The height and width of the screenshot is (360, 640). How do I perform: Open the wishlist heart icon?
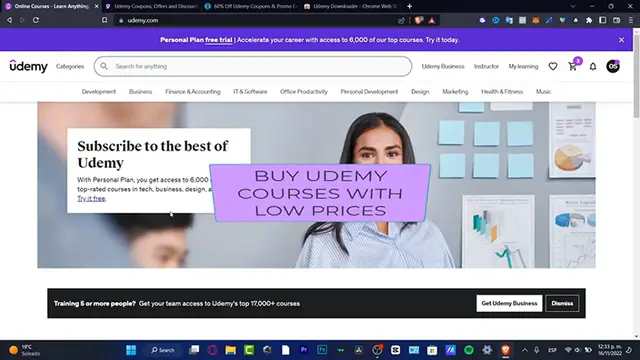pyautogui.click(x=553, y=66)
